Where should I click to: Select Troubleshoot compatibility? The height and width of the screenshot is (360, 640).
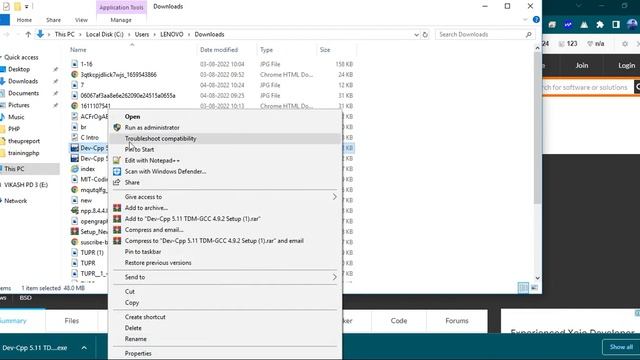tap(160, 139)
